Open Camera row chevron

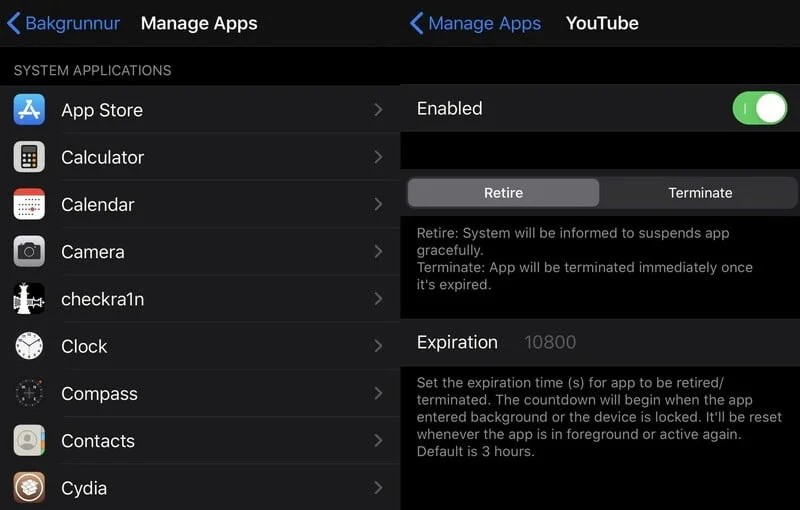[x=378, y=251]
